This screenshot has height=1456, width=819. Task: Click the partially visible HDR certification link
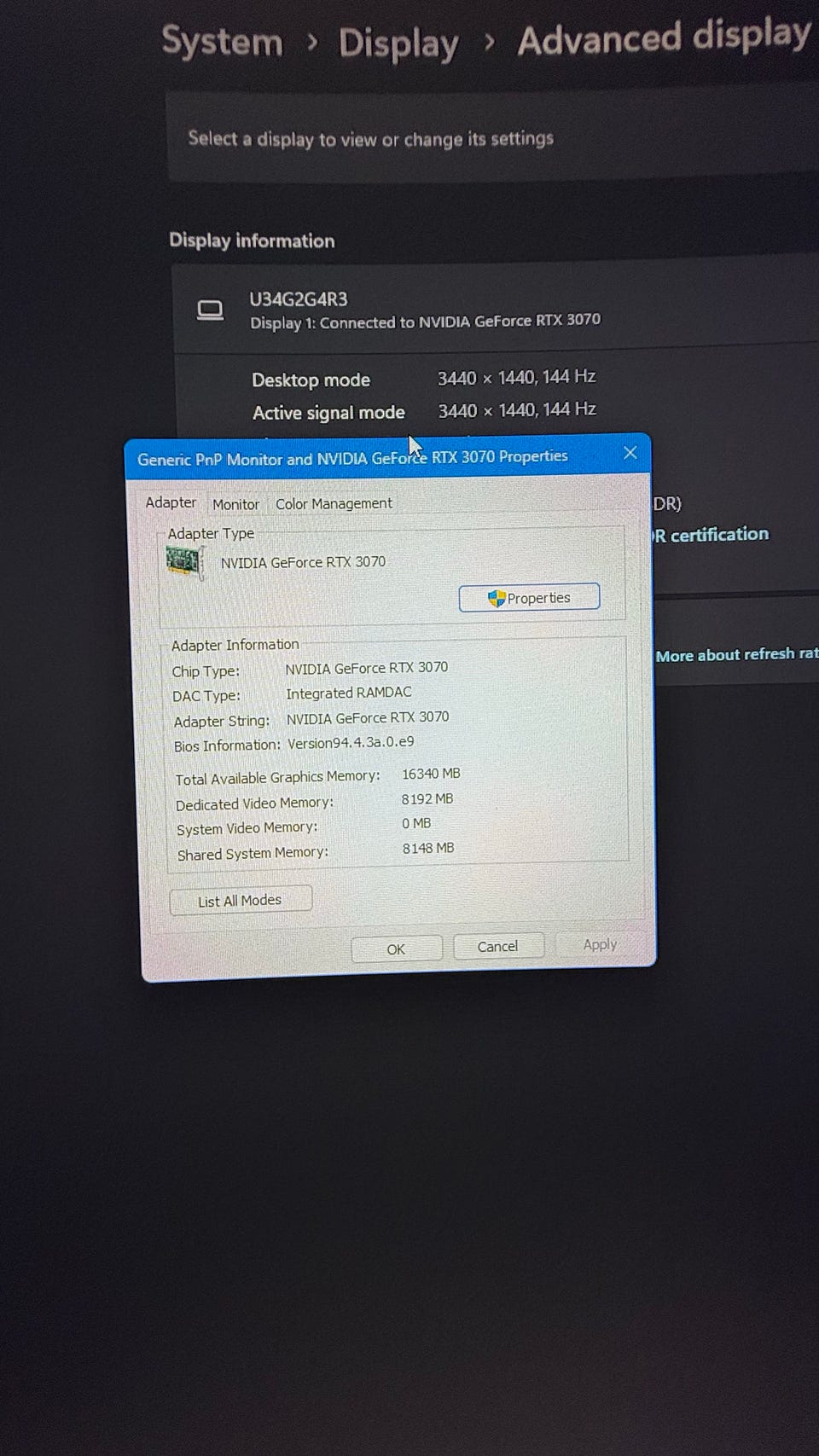pos(711,535)
